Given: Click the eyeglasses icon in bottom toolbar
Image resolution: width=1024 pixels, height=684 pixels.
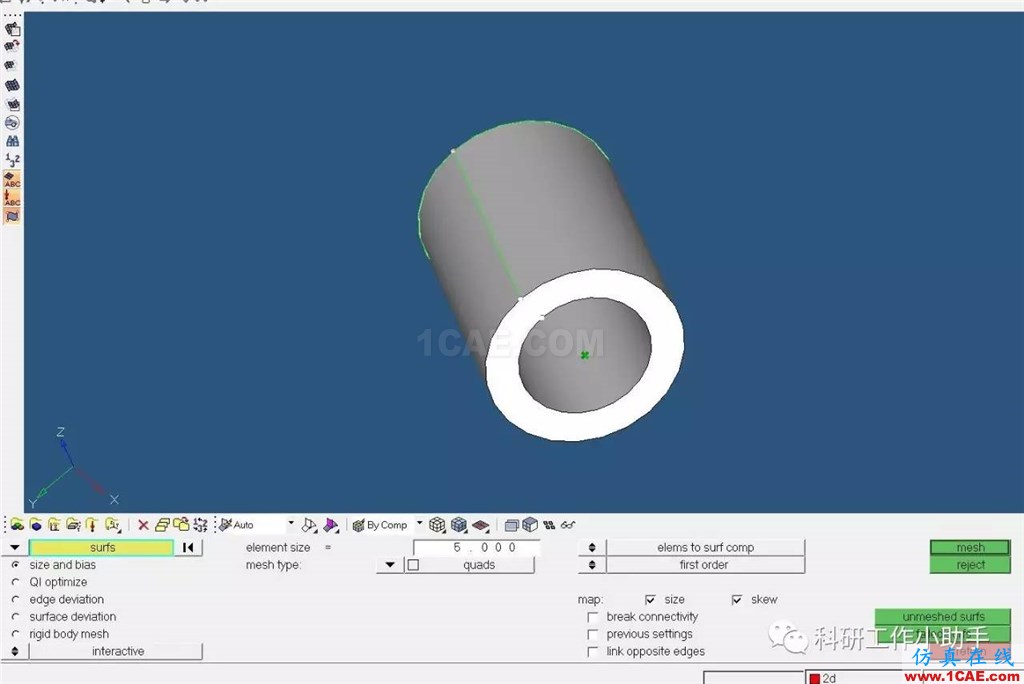Looking at the screenshot, I should pos(568,525).
